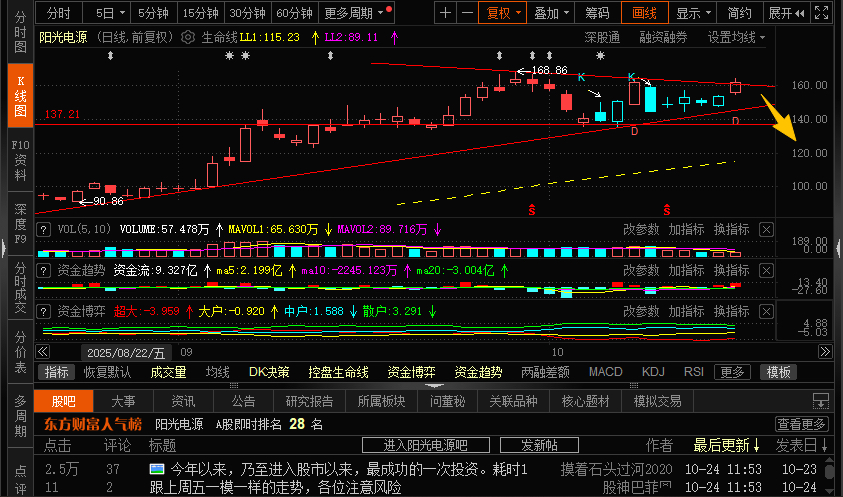Click the 发新帖 button
Image resolution: width=843 pixels, height=497 pixels.
point(539,445)
